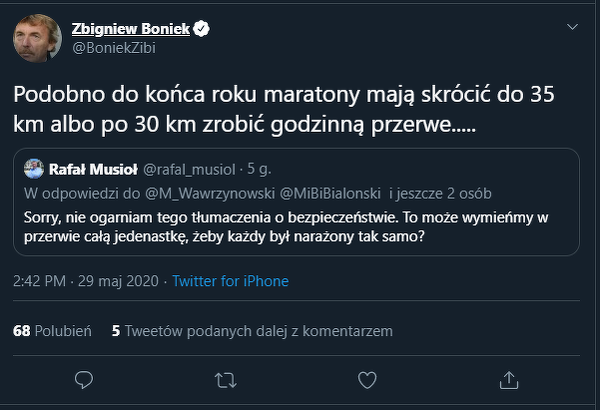Open the share tweet icon
This screenshot has width=600, height=410.
point(509,380)
